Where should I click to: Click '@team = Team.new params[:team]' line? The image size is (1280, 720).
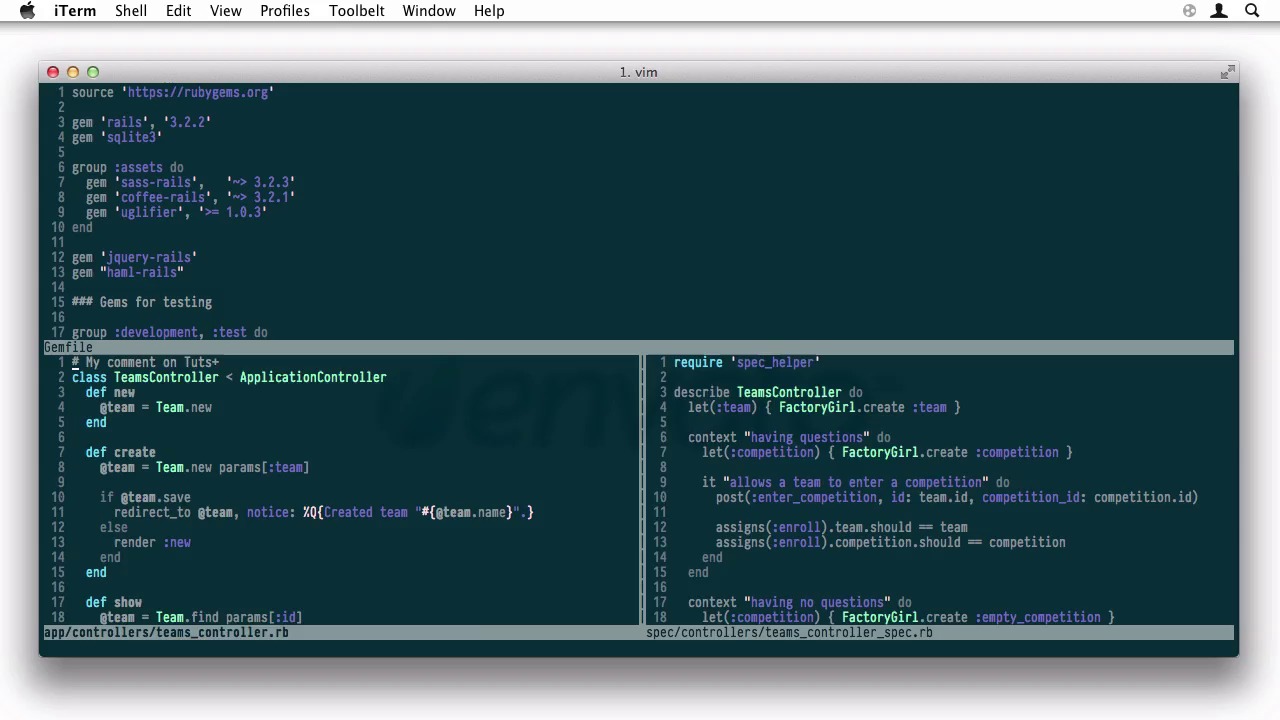pos(204,467)
